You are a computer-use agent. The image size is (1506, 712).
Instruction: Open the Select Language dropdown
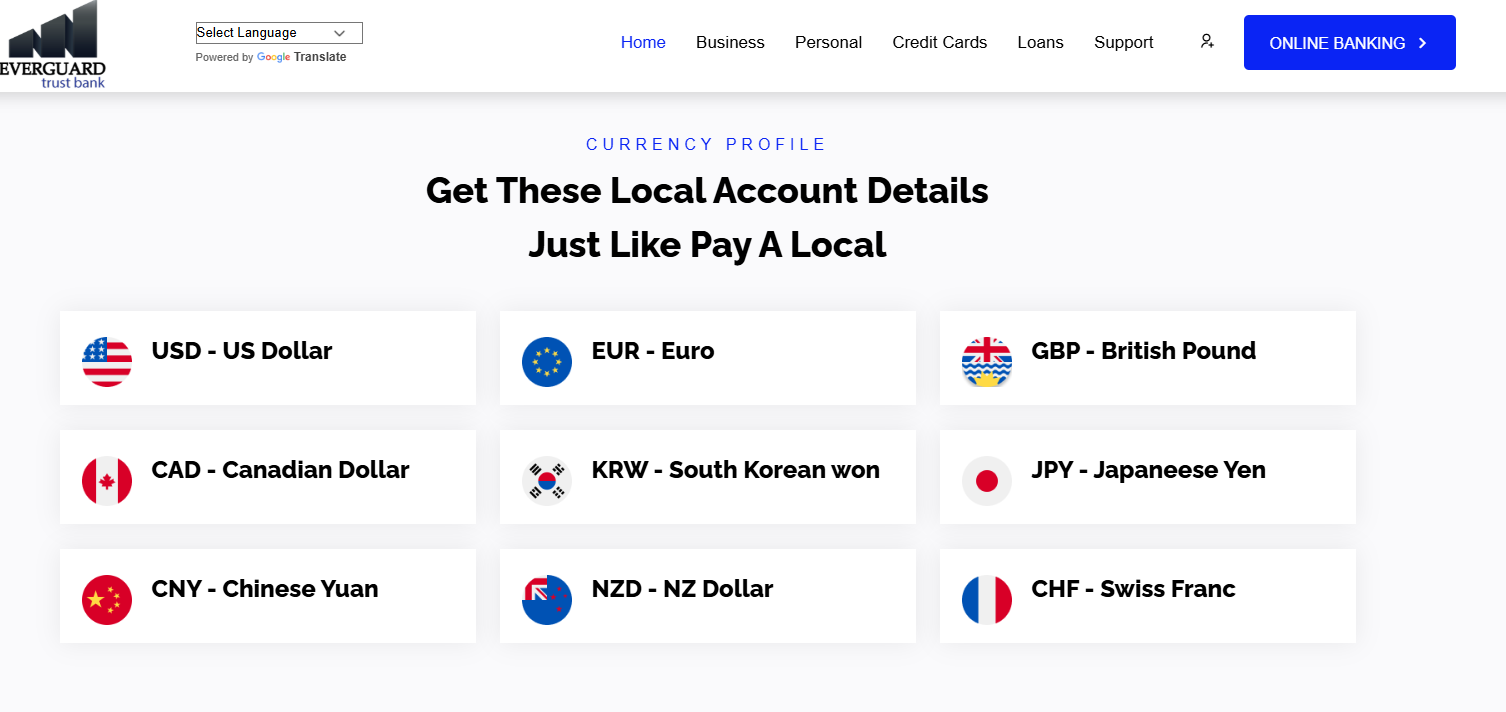279,33
